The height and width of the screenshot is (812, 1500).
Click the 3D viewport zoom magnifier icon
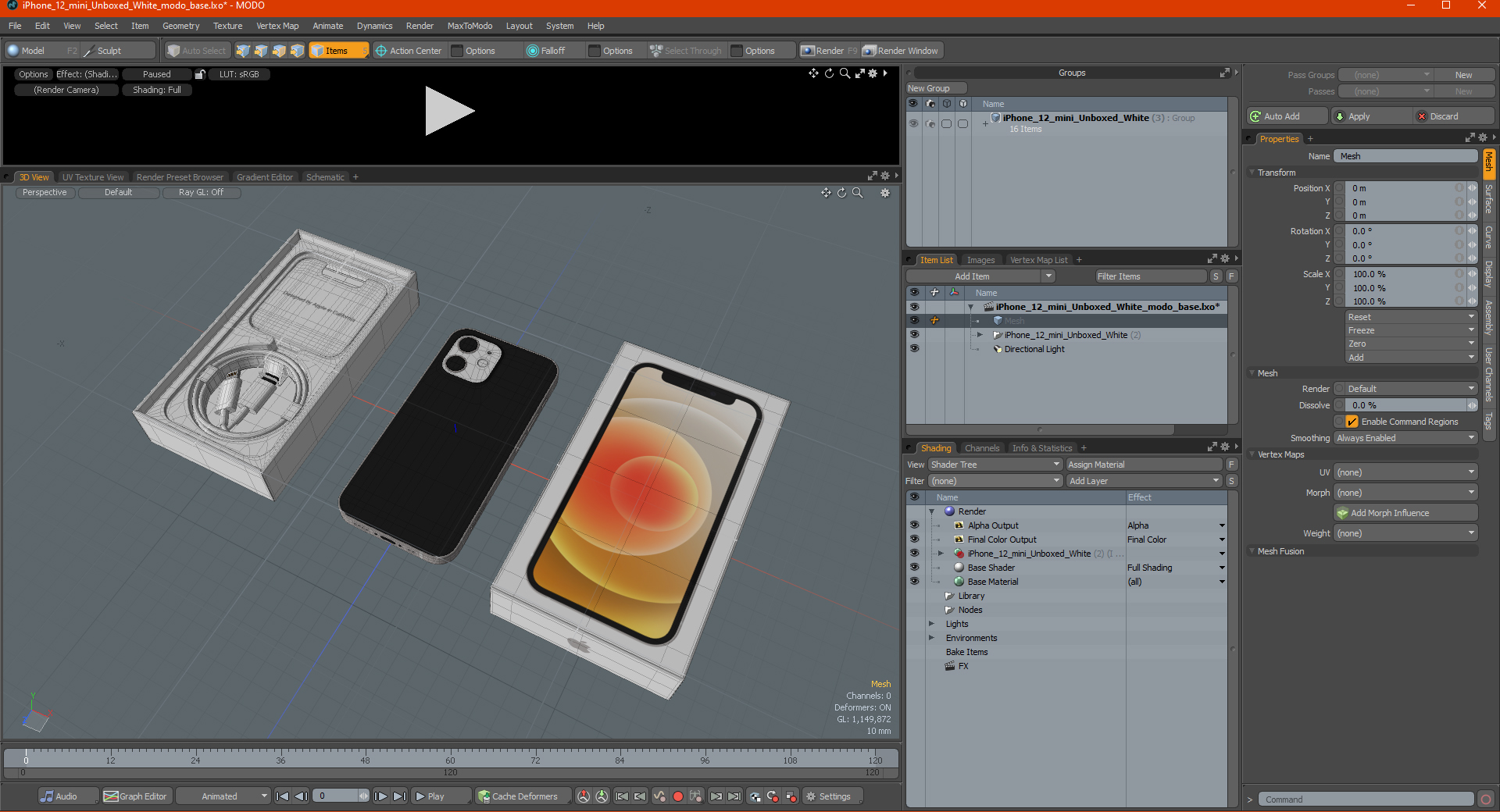857,193
